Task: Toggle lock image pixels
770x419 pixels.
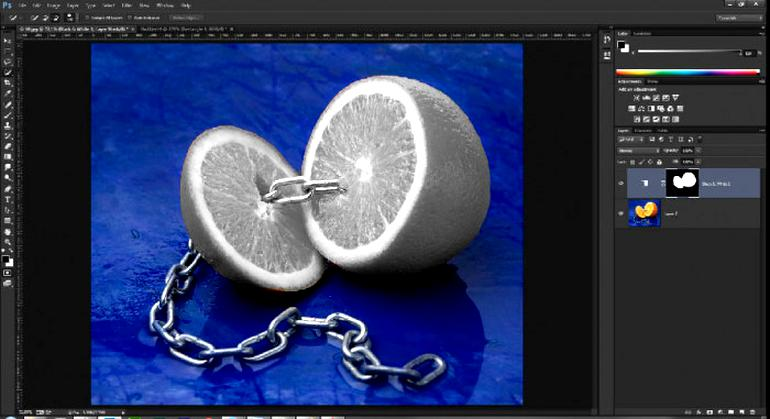Action: 641,162
